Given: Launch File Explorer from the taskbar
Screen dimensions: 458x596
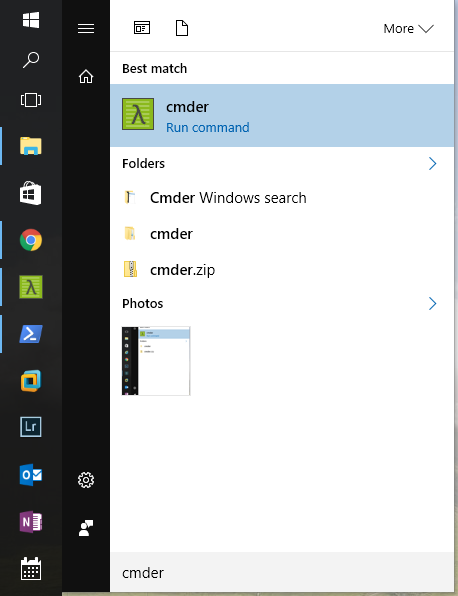Looking at the screenshot, I should [x=31, y=146].
